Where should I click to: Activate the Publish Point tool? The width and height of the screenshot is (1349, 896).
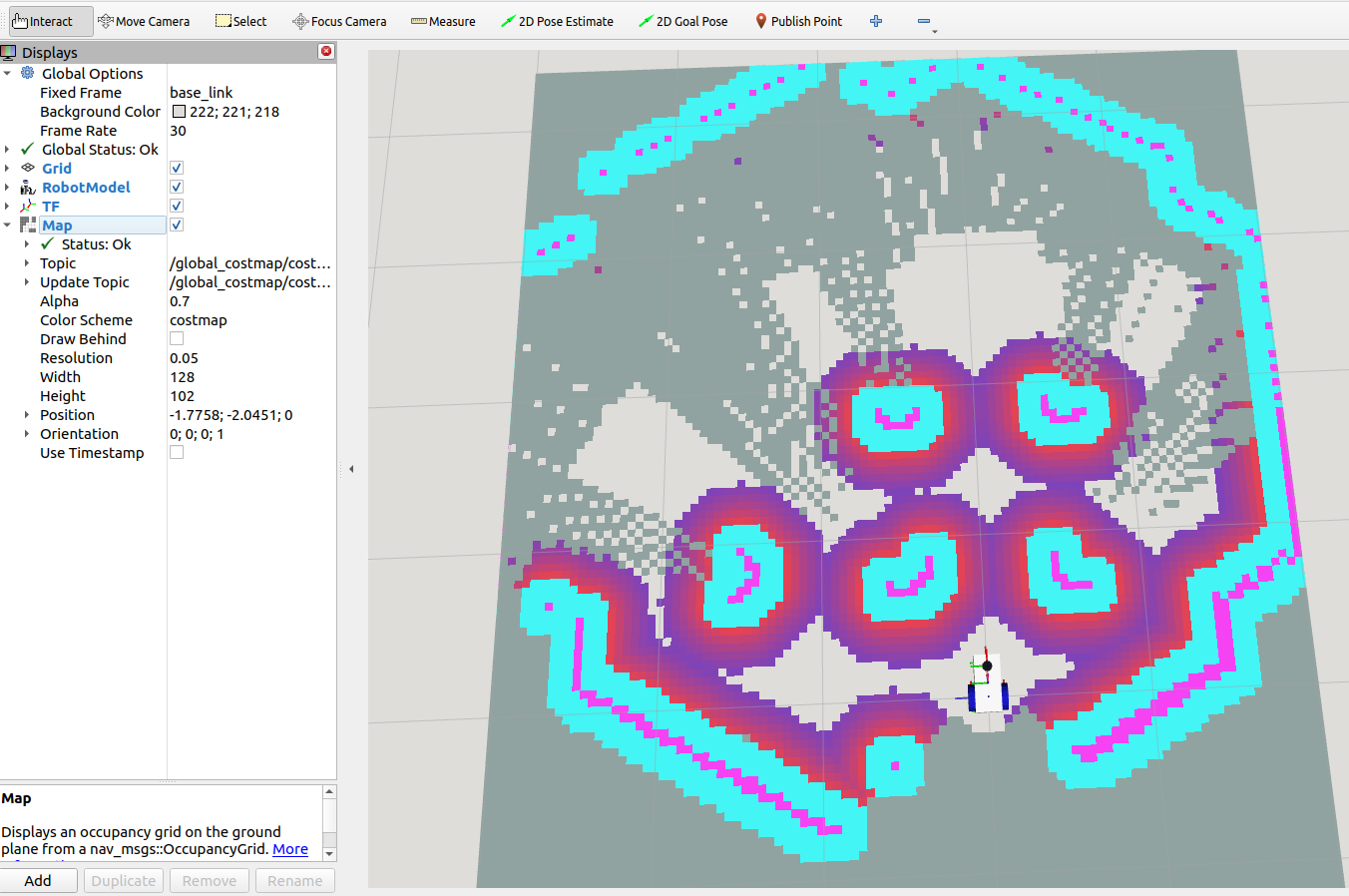coord(798,21)
